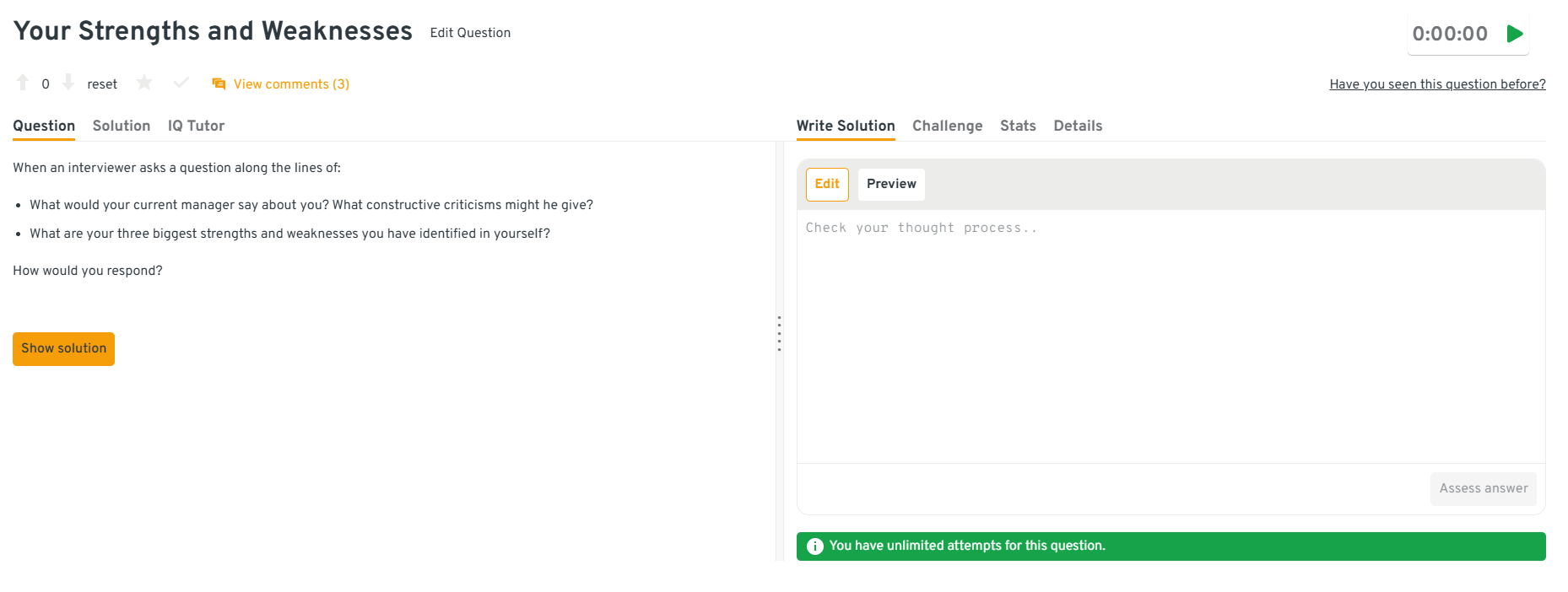Click the upvote arrow icon
Image resolution: width=1568 pixels, height=592 pixels.
pos(23,83)
